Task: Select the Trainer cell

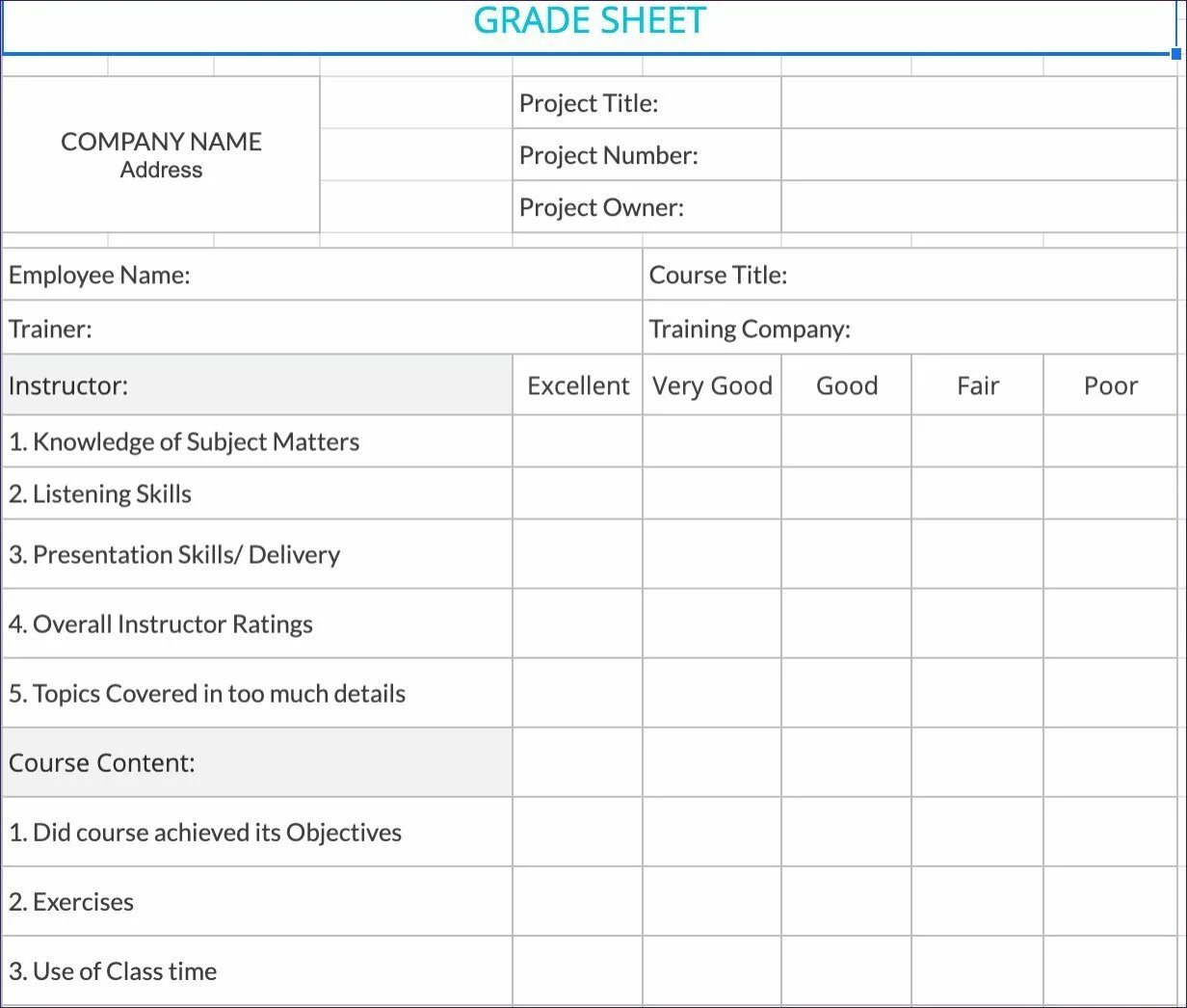Action: 322,329
